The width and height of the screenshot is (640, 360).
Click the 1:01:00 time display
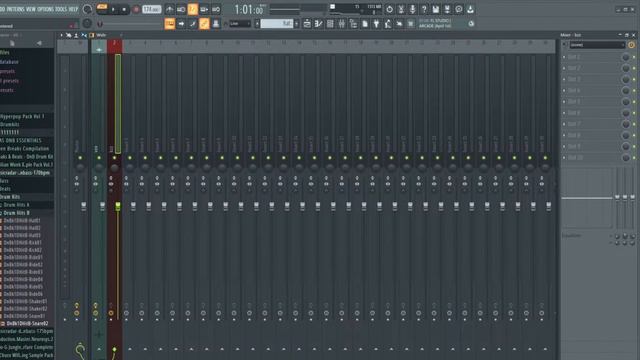[x=249, y=9]
